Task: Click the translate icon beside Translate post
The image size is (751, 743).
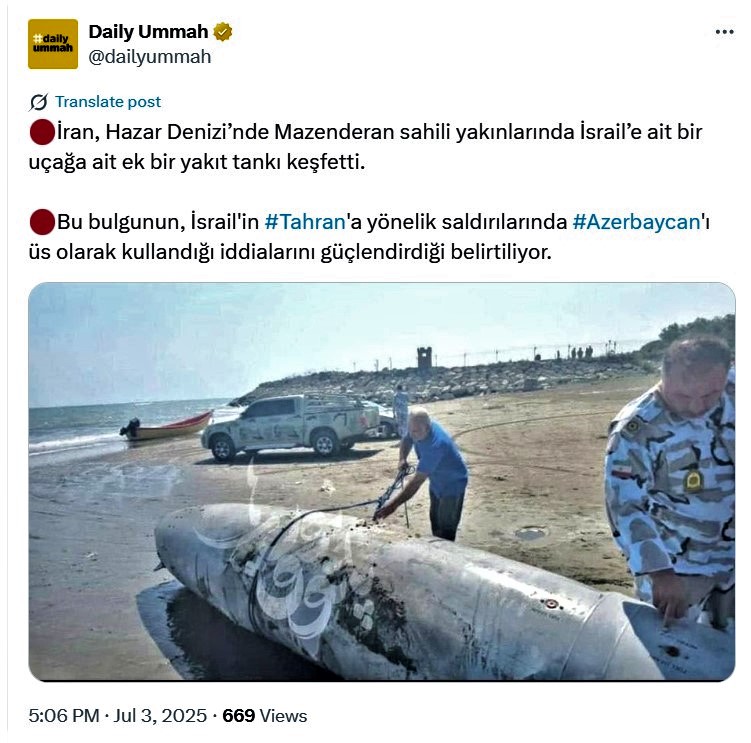Action: click(38, 102)
